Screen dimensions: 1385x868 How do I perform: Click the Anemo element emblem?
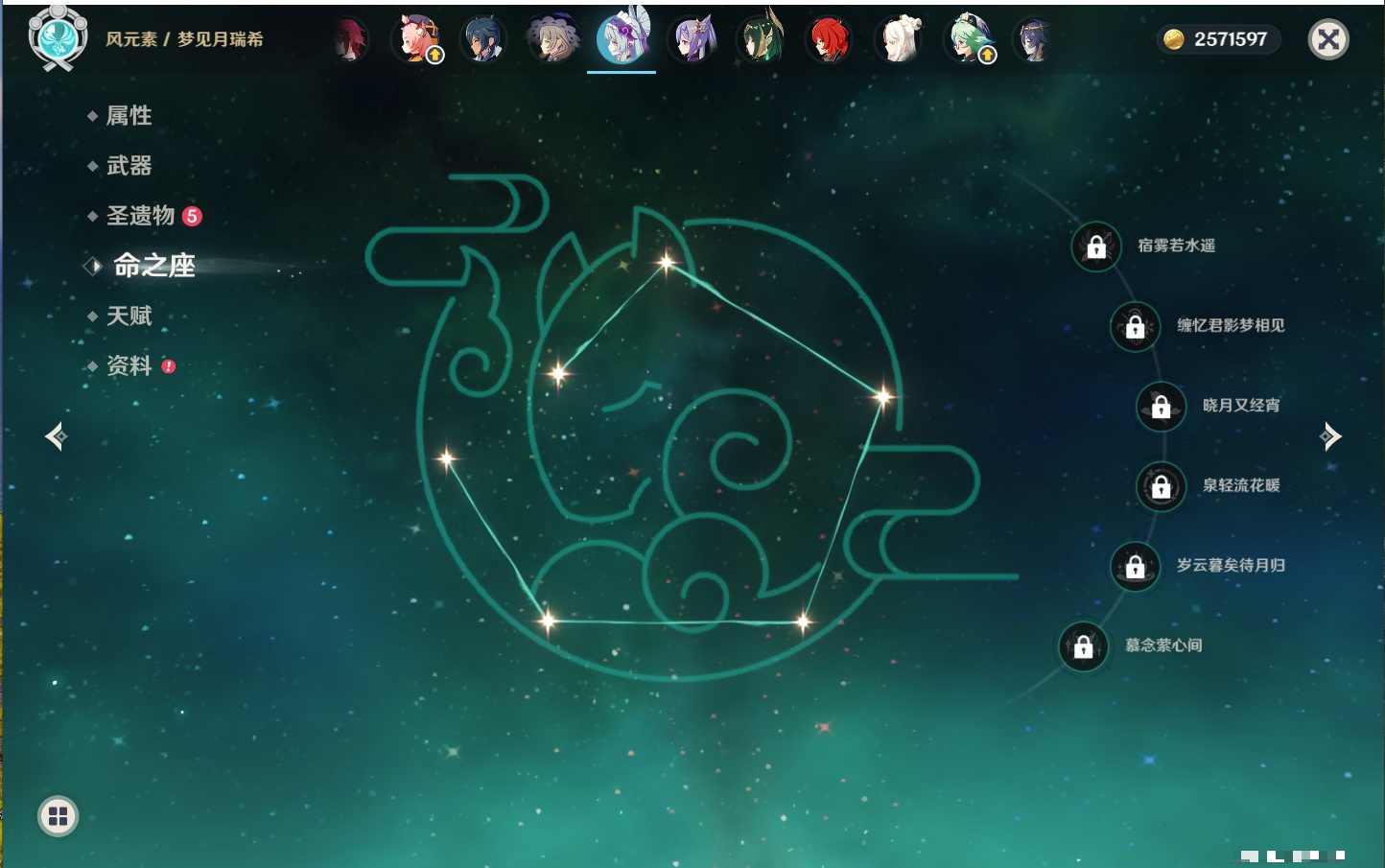pos(58,37)
